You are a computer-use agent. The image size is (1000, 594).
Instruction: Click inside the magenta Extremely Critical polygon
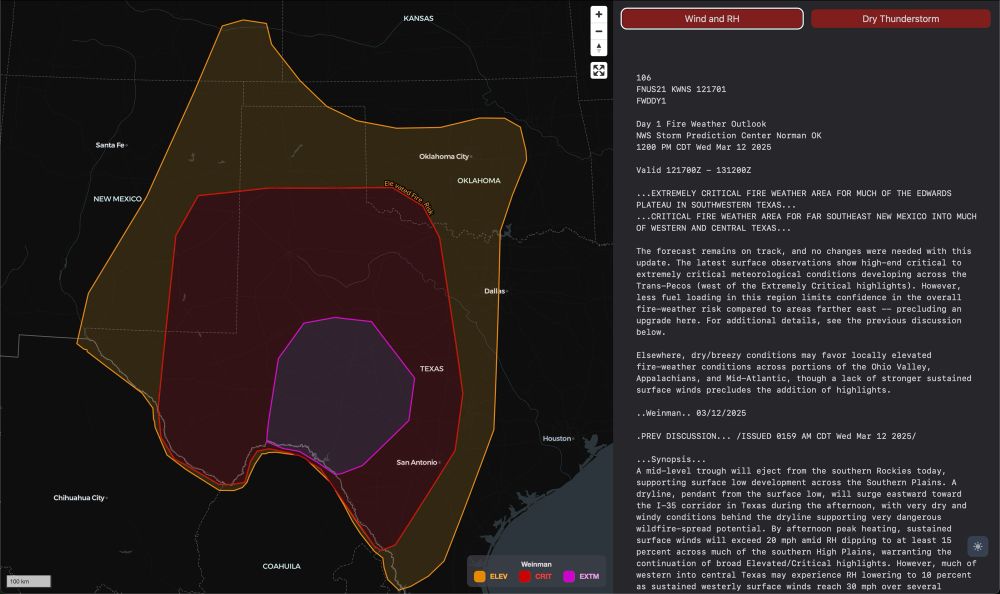(342, 396)
